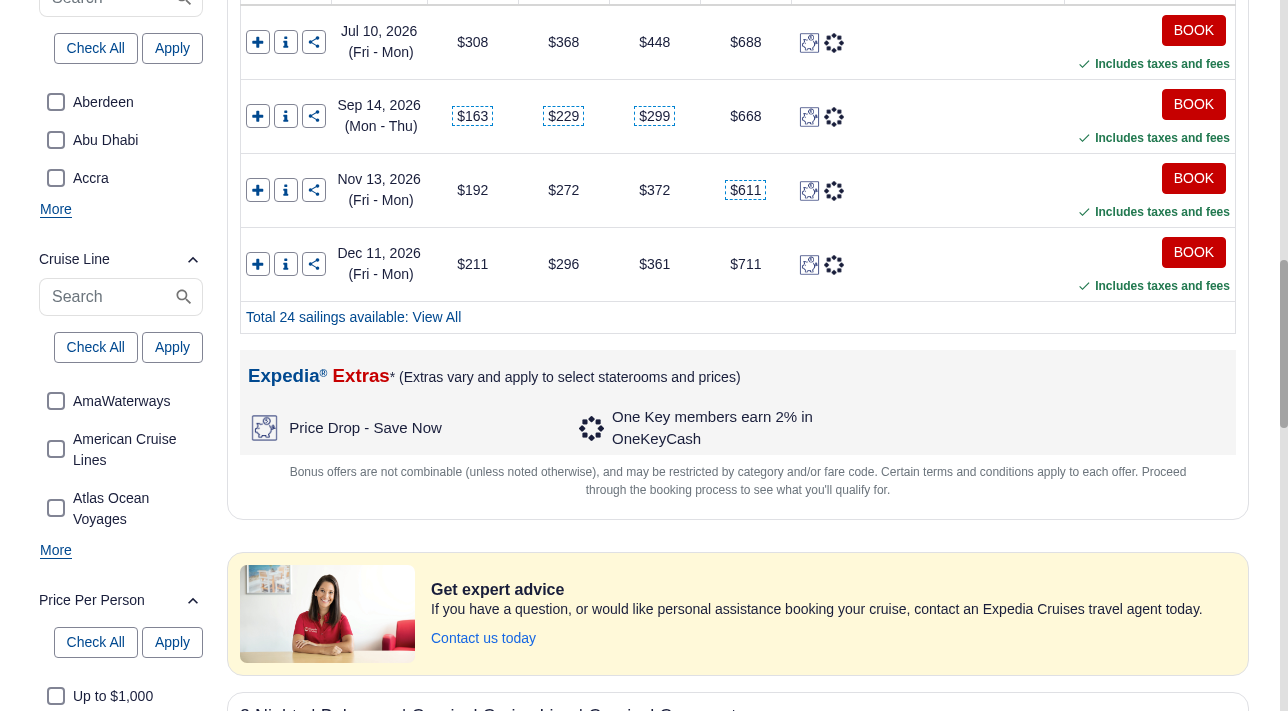Toggle the Abu Dhabi checkbox
This screenshot has height=711, width=1288.
click(x=56, y=140)
